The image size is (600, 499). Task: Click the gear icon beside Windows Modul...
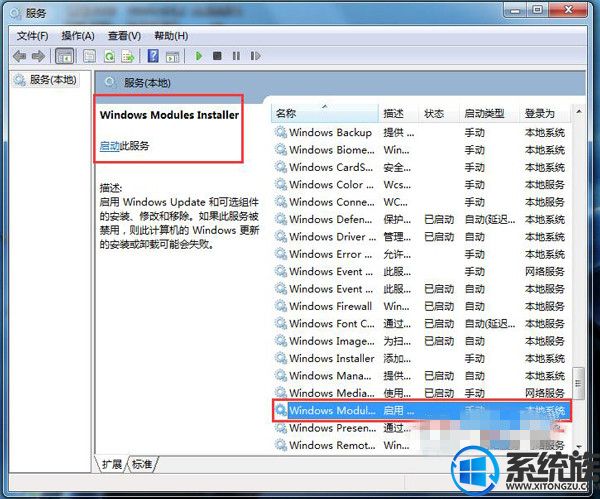280,411
